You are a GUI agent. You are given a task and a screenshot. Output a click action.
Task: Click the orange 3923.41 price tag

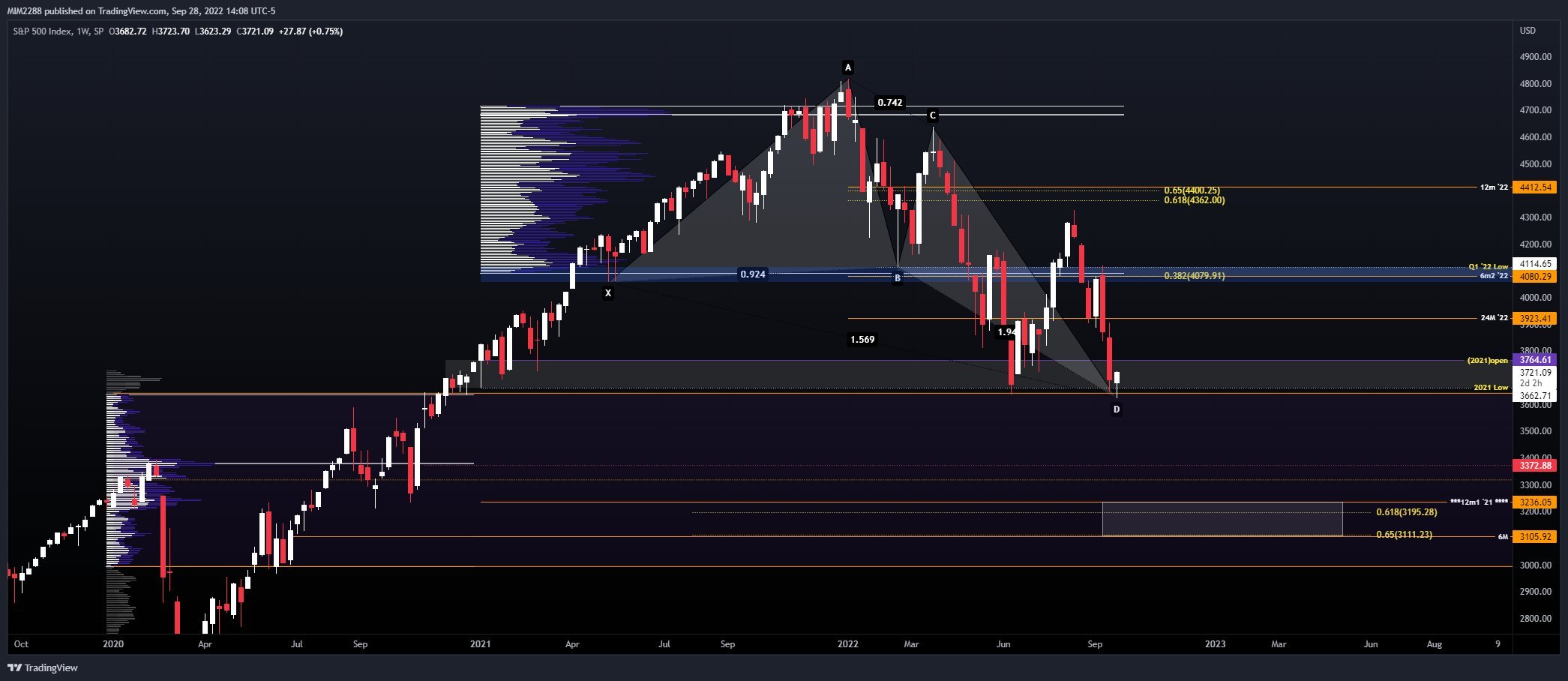coord(1535,319)
